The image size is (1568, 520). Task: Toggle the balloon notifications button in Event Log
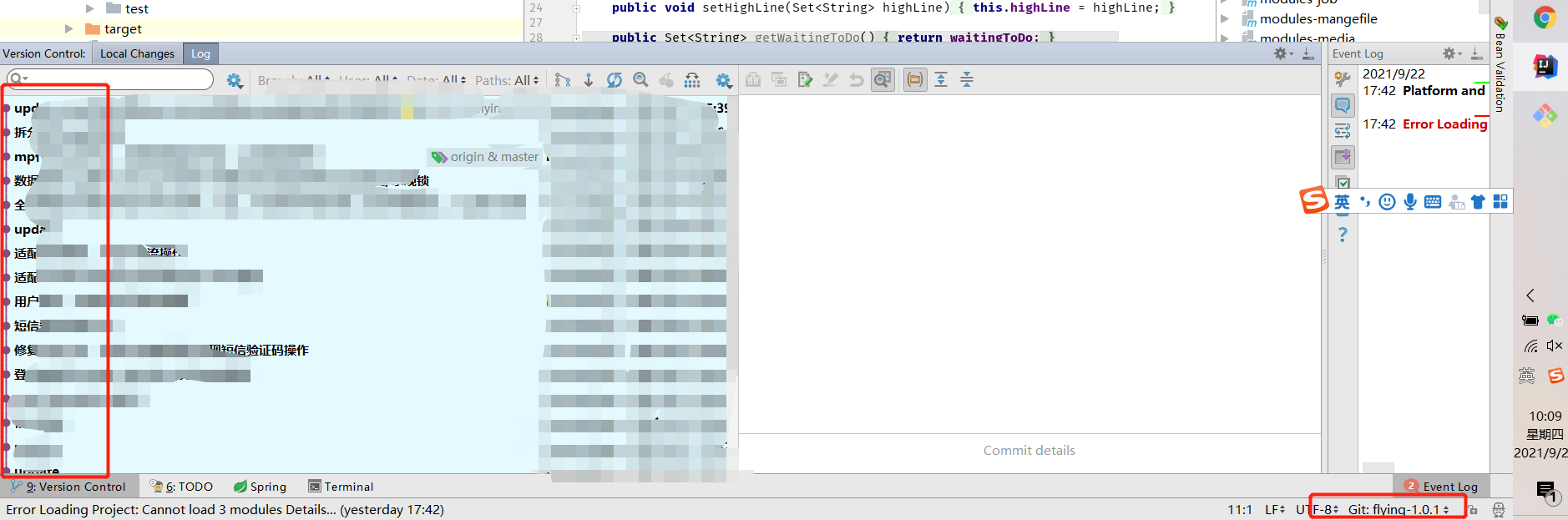click(x=1342, y=105)
